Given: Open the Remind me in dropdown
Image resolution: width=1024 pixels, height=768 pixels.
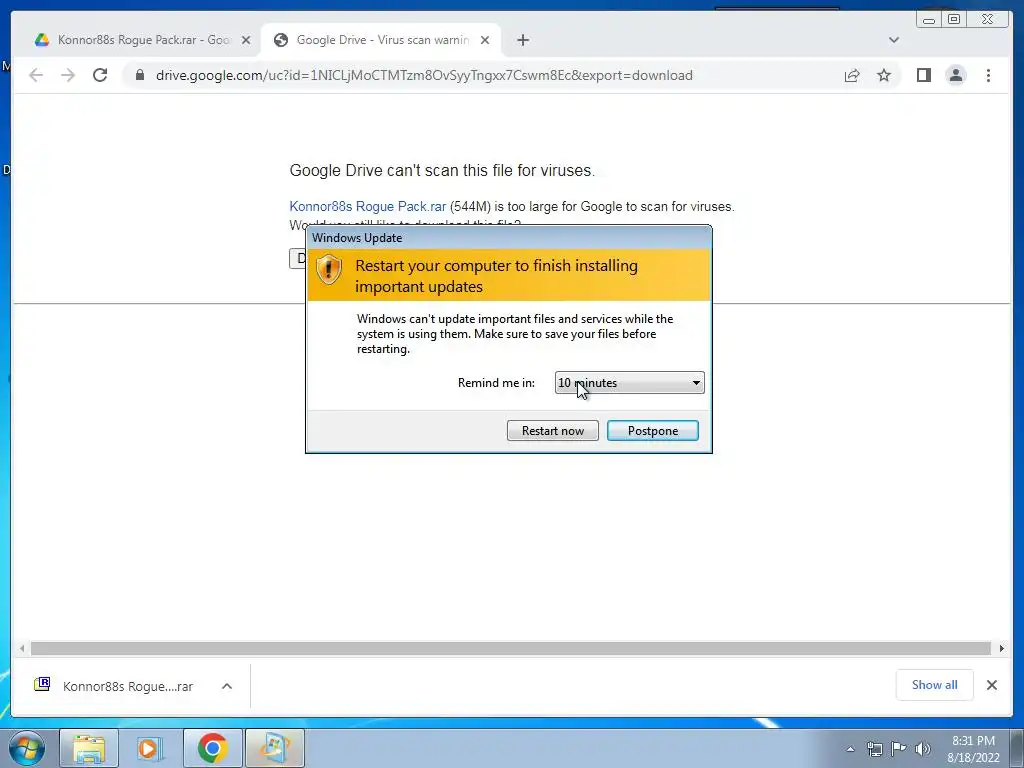Looking at the screenshot, I should [x=629, y=383].
